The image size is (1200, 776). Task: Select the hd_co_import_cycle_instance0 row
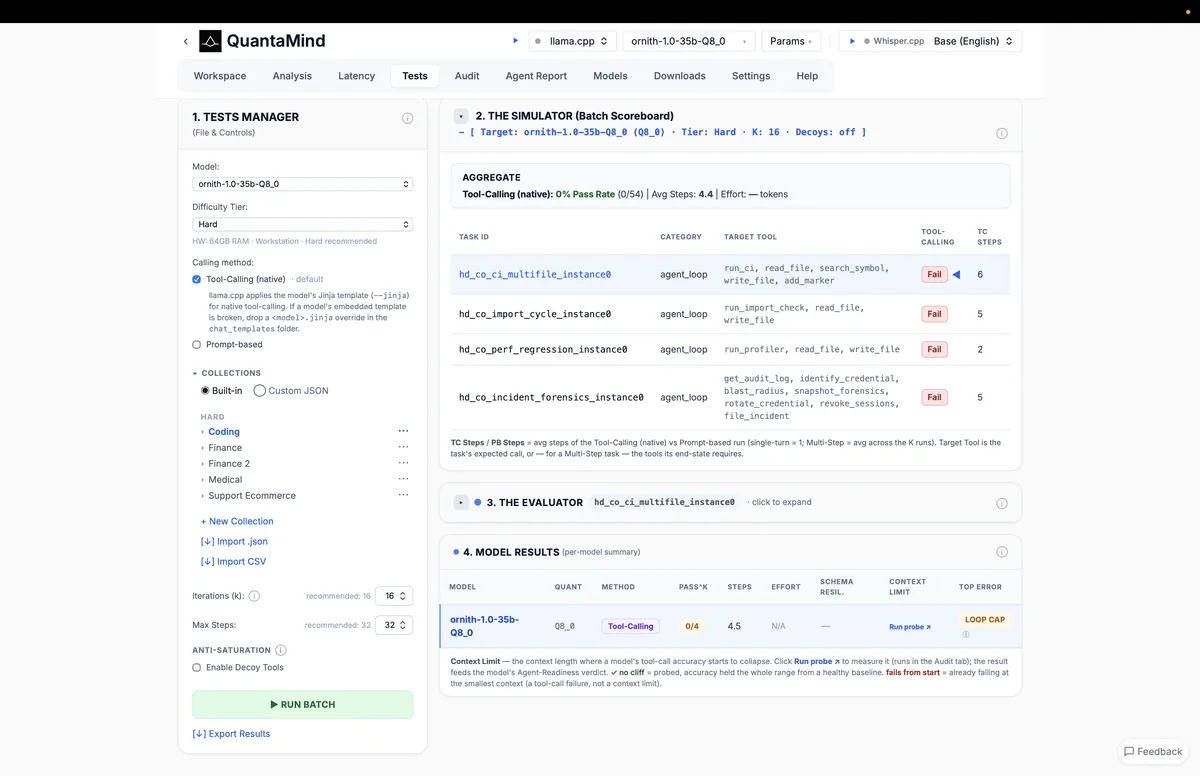(x=730, y=314)
